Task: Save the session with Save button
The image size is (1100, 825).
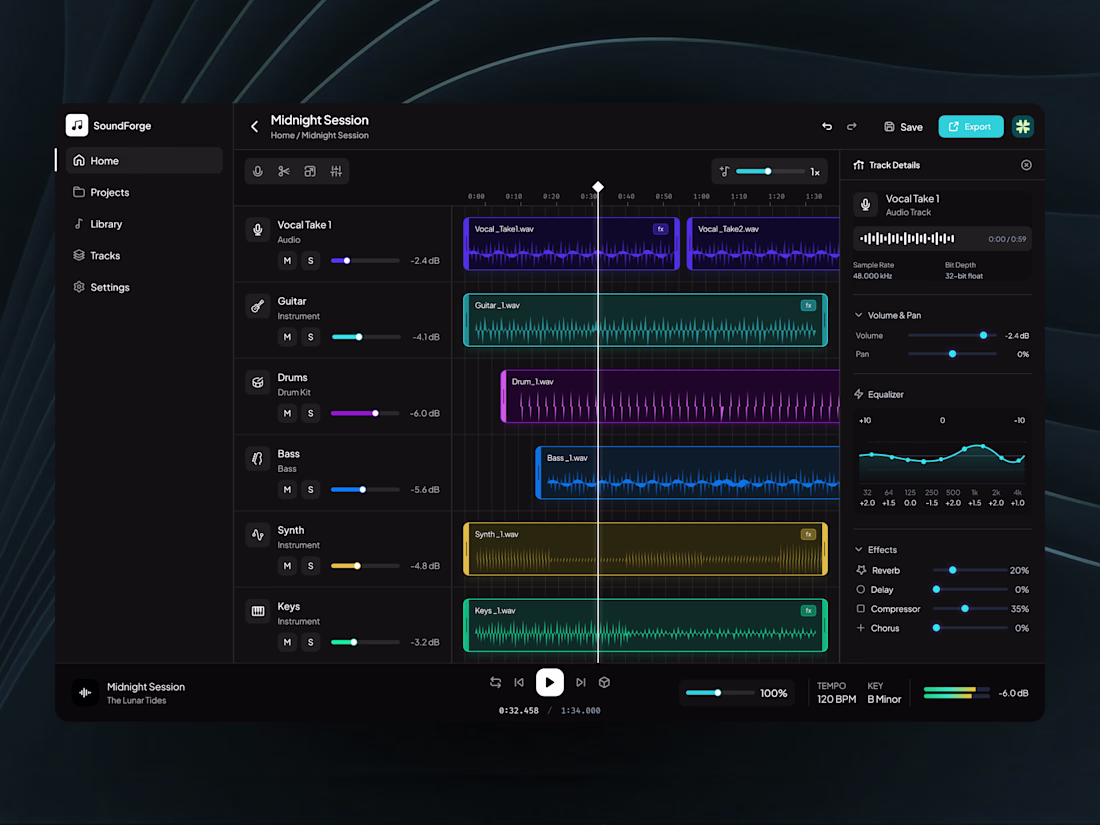Action: (x=903, y=127)
